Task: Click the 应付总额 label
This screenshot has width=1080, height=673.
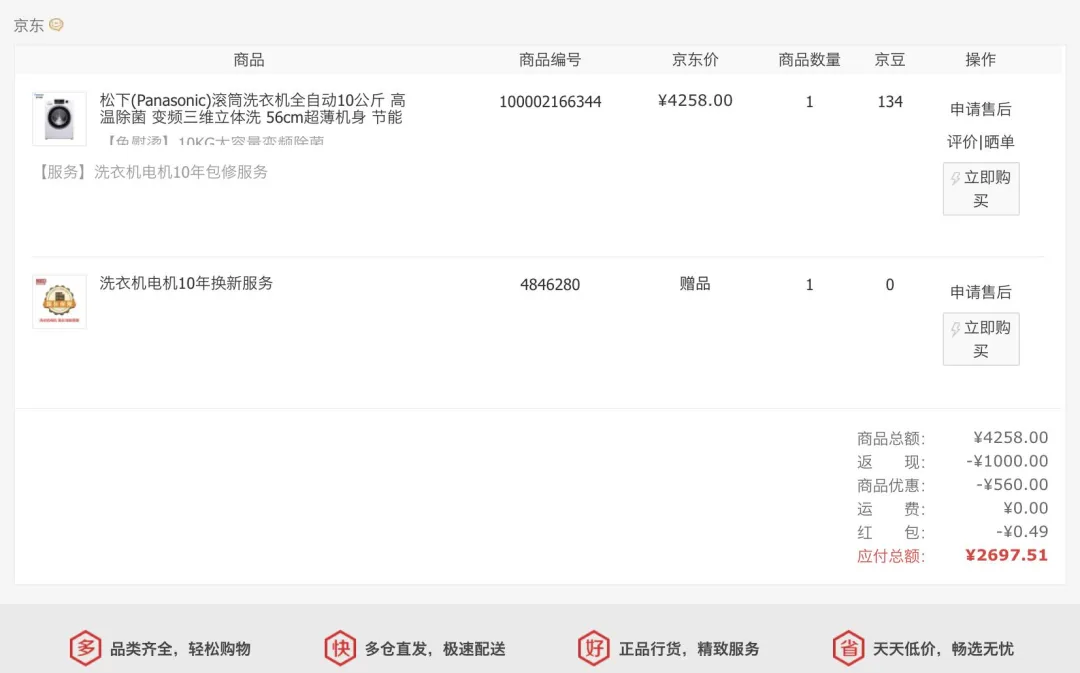Action: [x=891, y=556]
